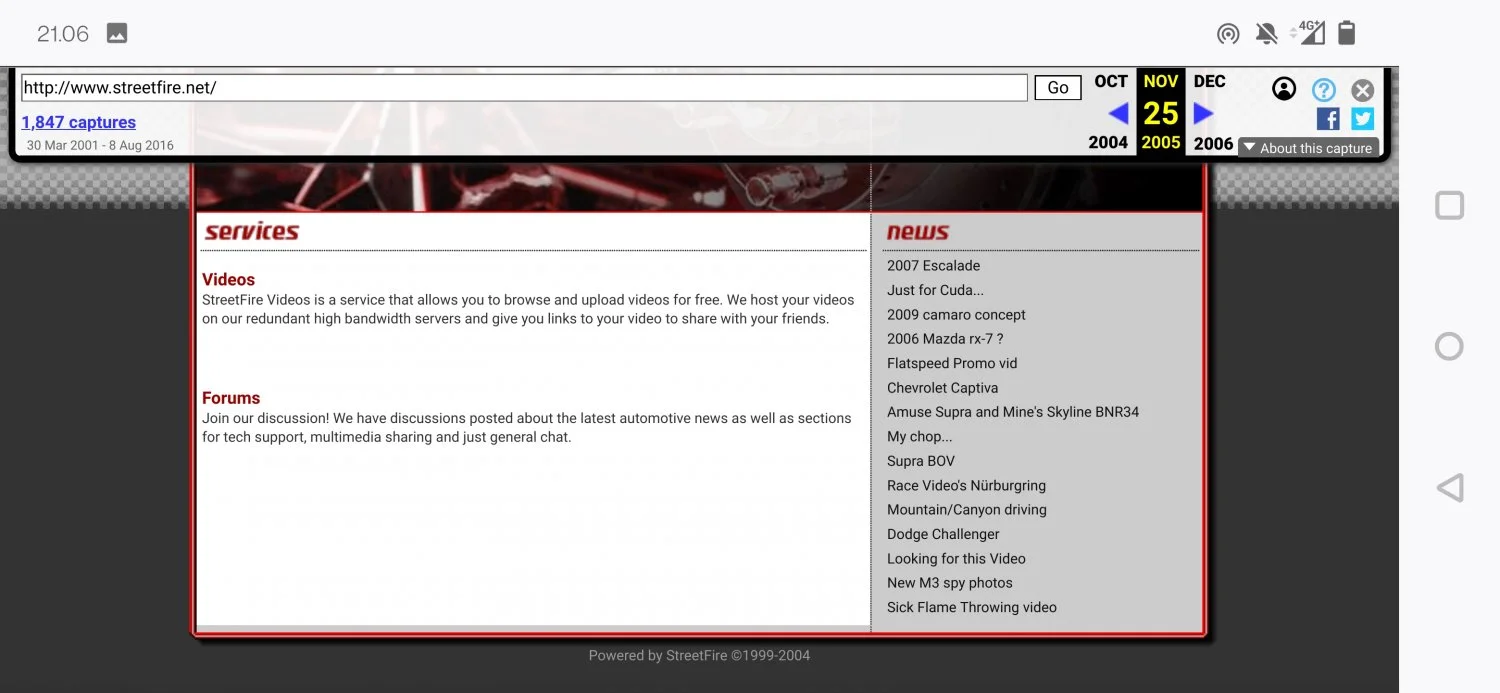Open the Wayback Machine help icon
The image size is (1500, 693).
click(x=1323, y=89)
